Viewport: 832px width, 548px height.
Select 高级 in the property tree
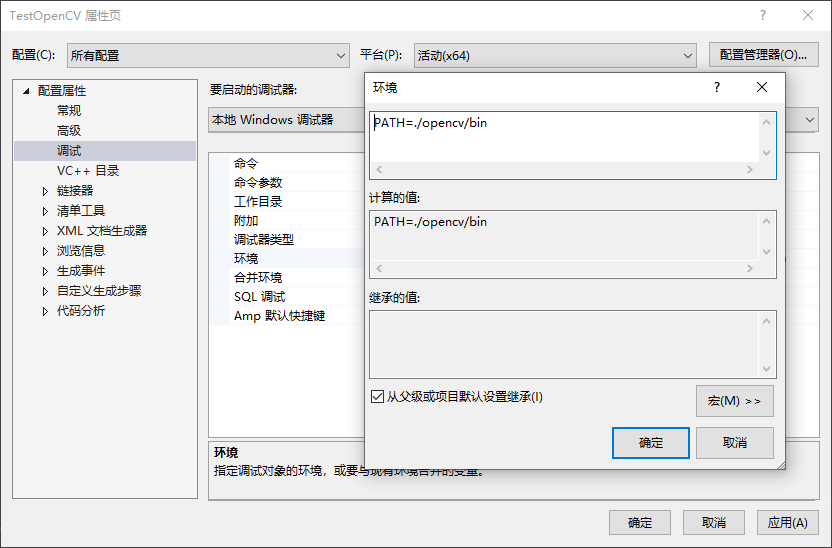click(x=69, y=131)
